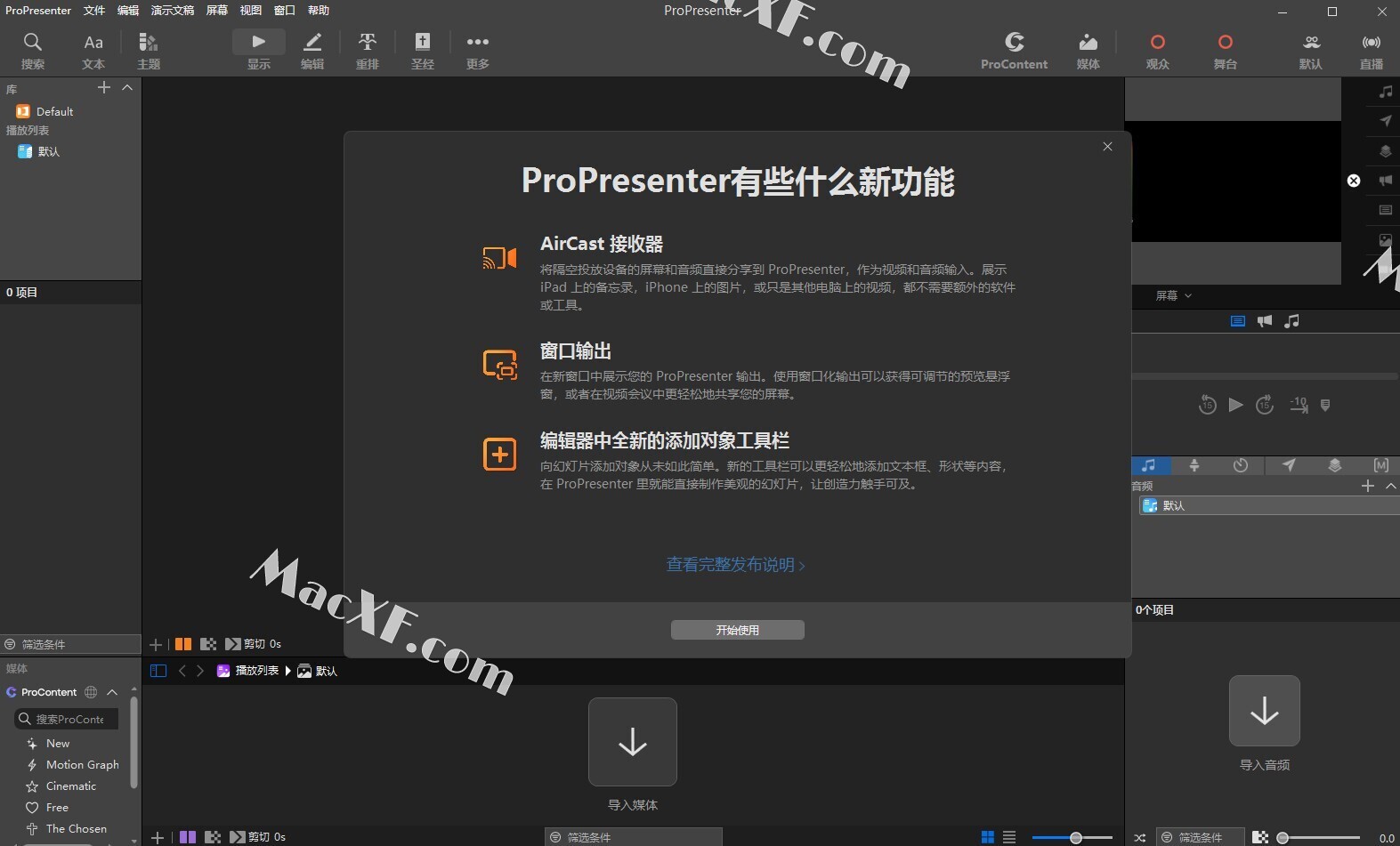Collapse the 库 library panel
This screenshot has height=846, width=1400.
[127, 87]
